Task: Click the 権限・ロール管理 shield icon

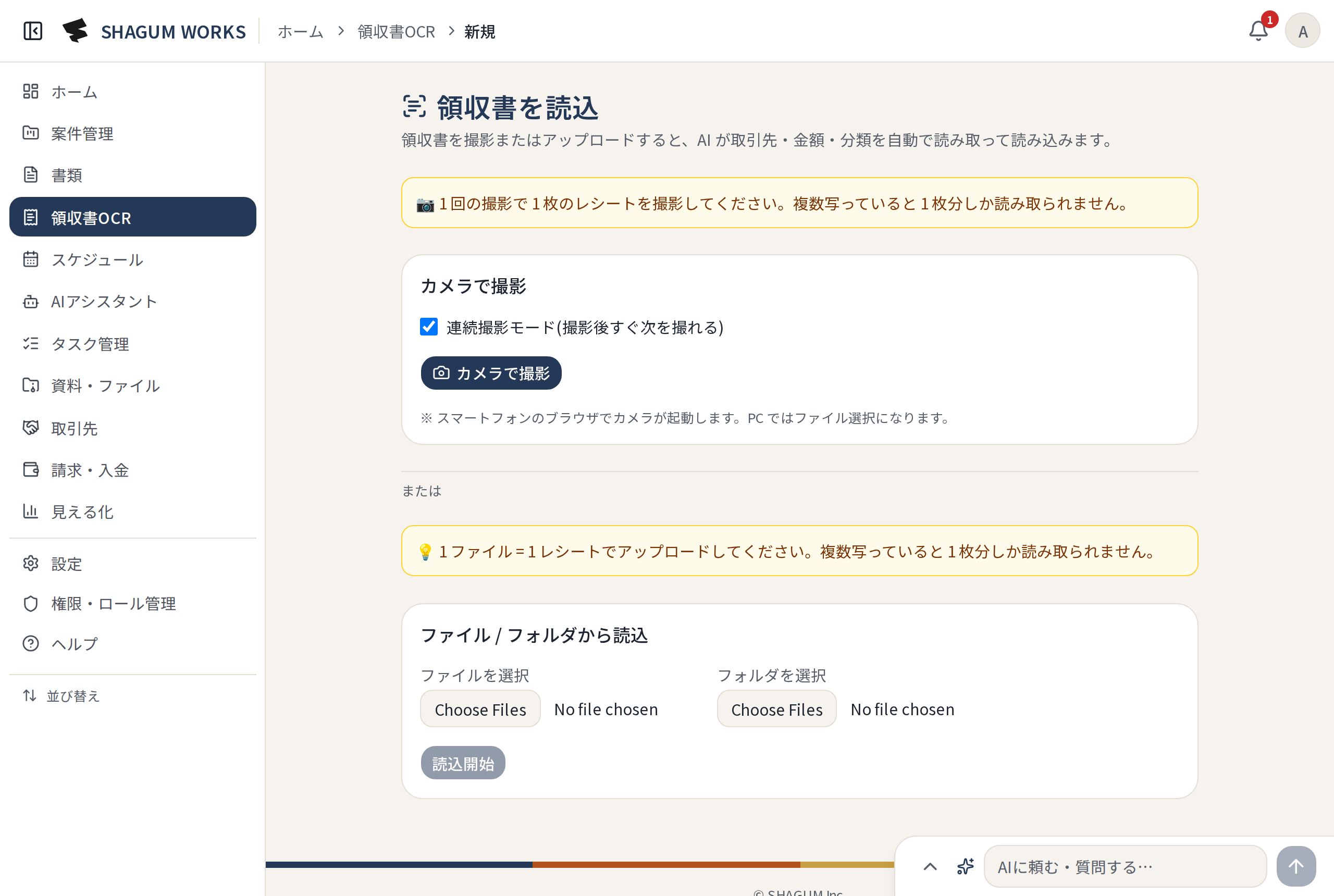Action: point(30,603)
